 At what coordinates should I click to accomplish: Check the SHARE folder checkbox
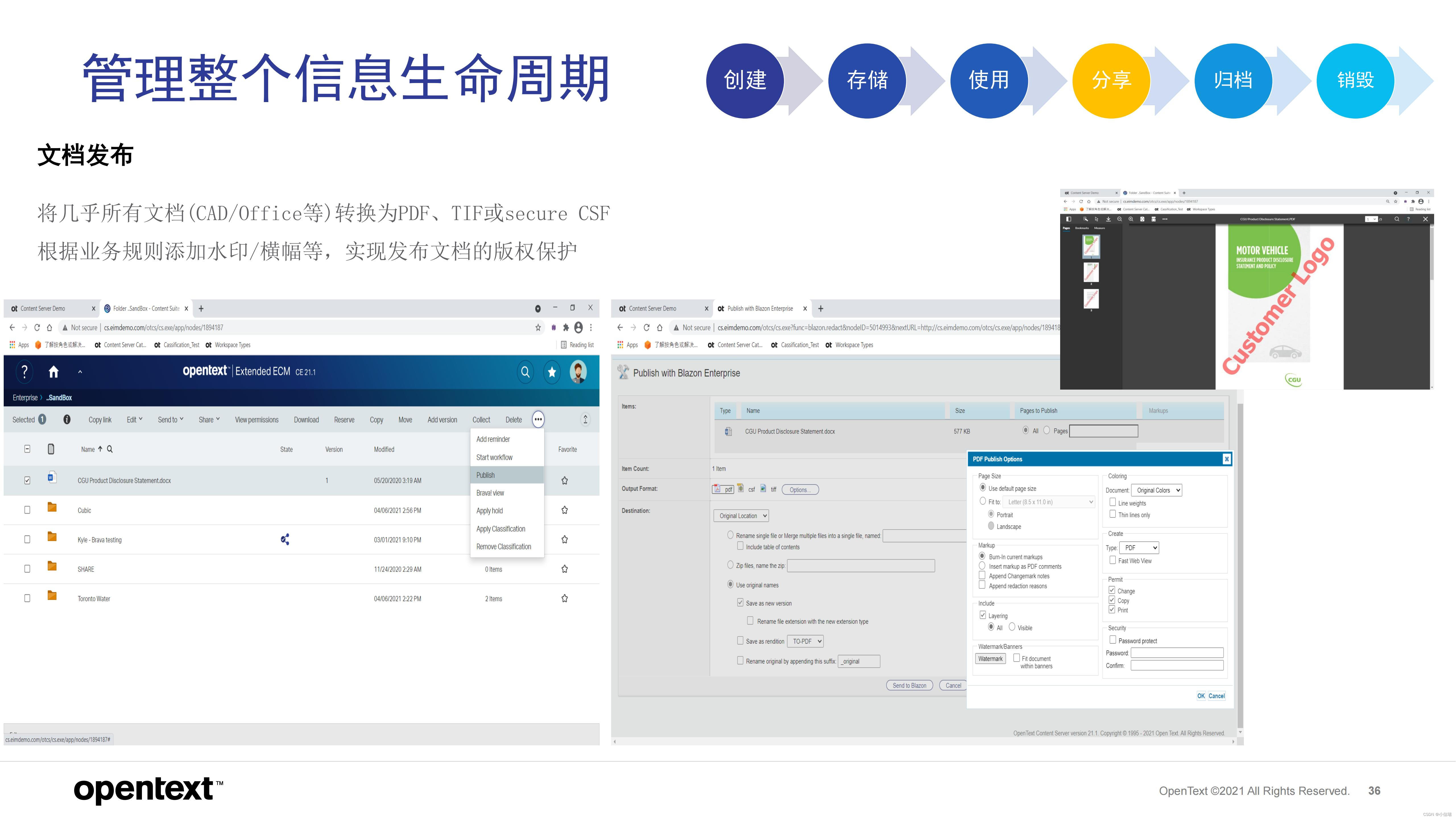tap(27, 569)
